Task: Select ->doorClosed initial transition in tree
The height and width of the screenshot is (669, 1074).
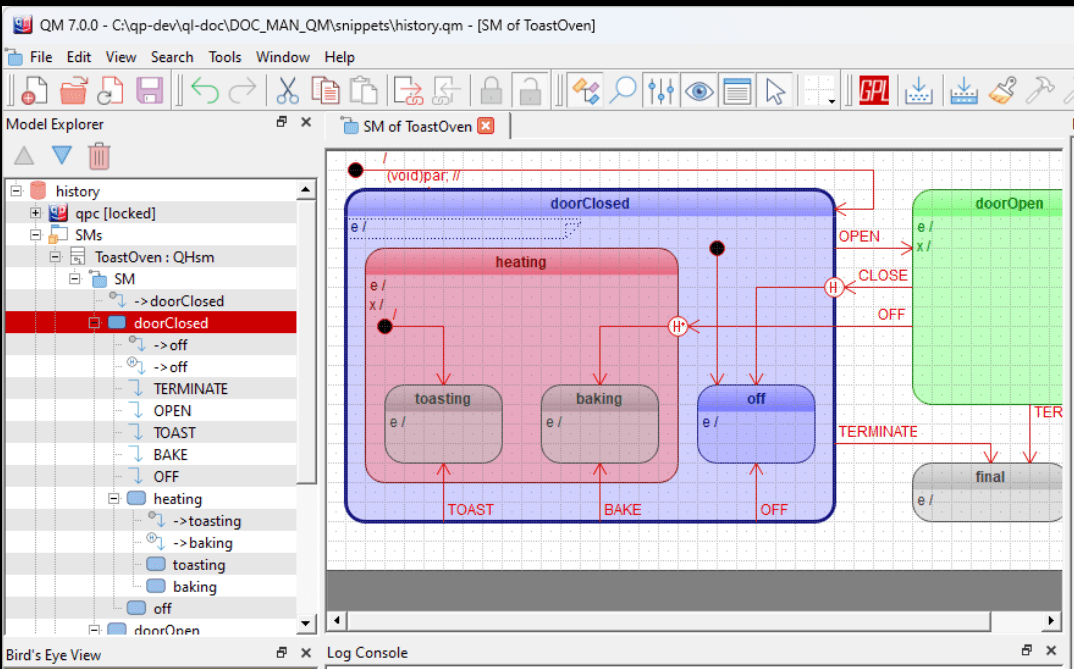Action: (x=179, y=301)
